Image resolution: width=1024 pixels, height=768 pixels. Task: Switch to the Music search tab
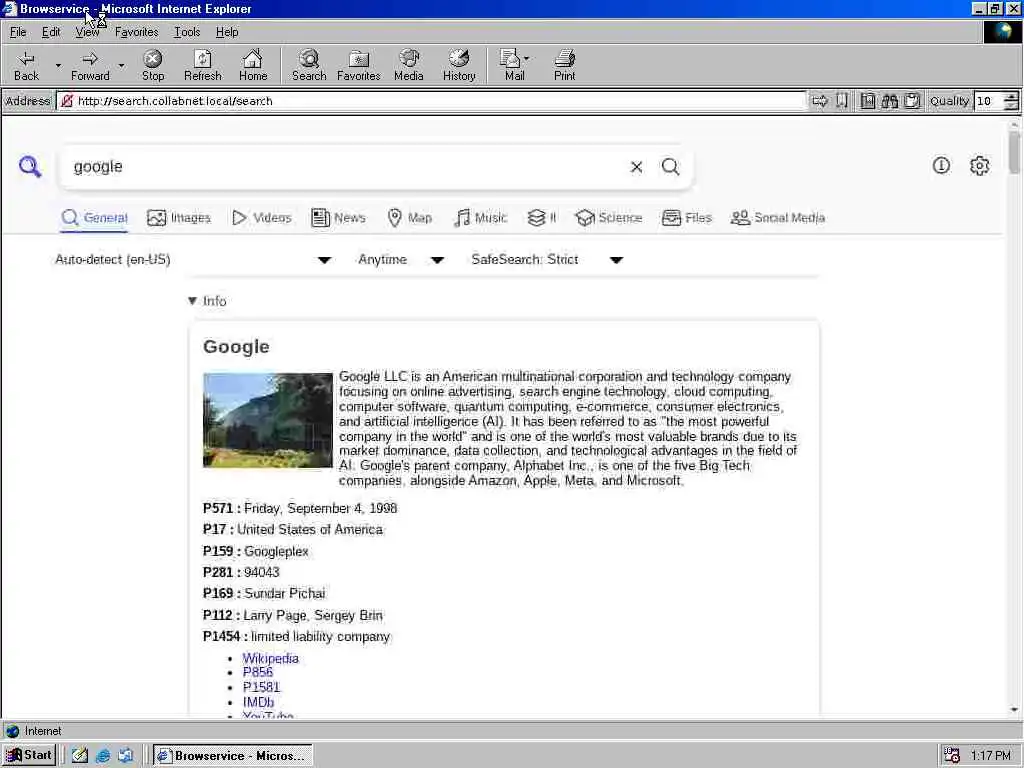pos(480,217)
